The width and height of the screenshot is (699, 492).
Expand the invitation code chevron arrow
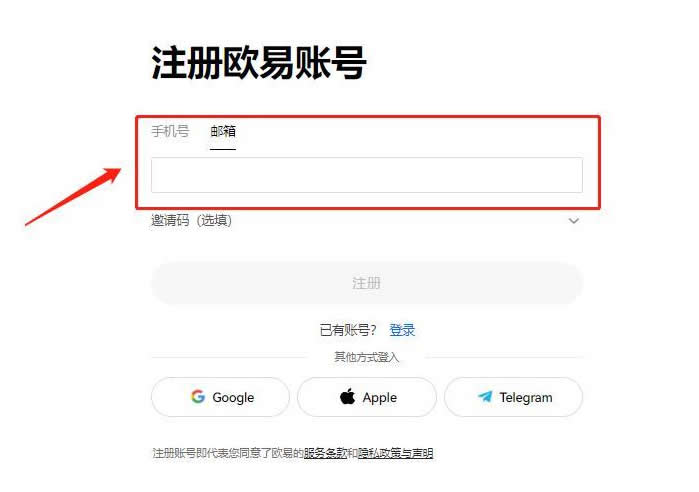click(x=574, y=221)
